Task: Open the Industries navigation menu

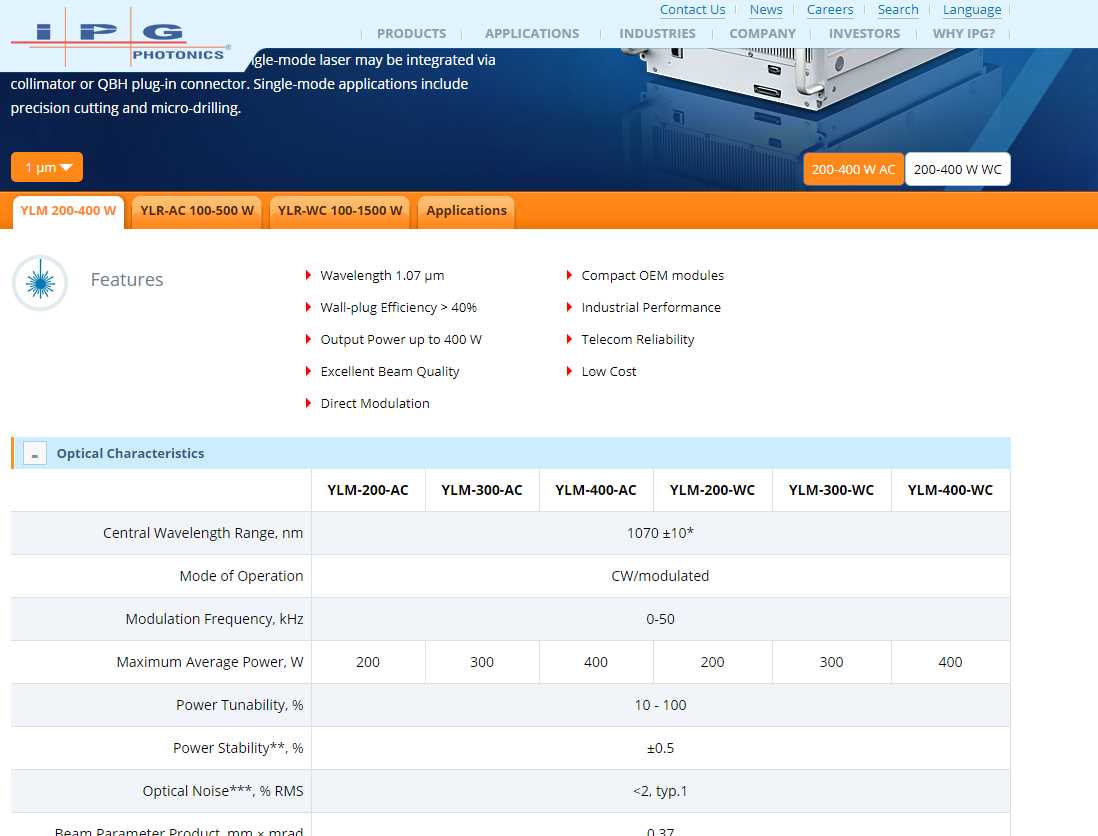Action: point(657,33)
